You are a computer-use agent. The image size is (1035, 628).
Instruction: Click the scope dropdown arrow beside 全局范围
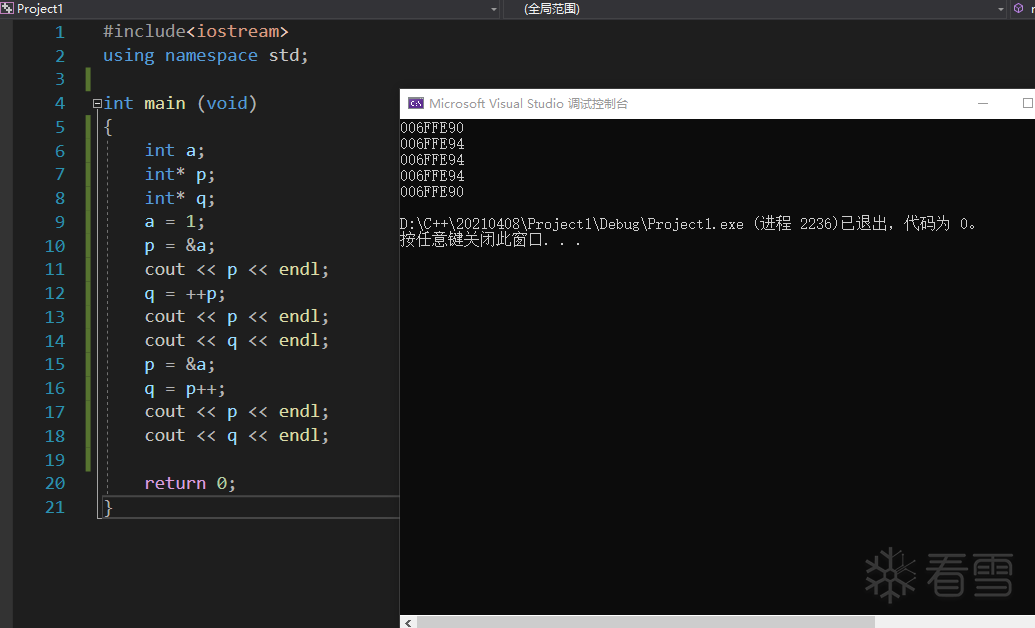1000,9
